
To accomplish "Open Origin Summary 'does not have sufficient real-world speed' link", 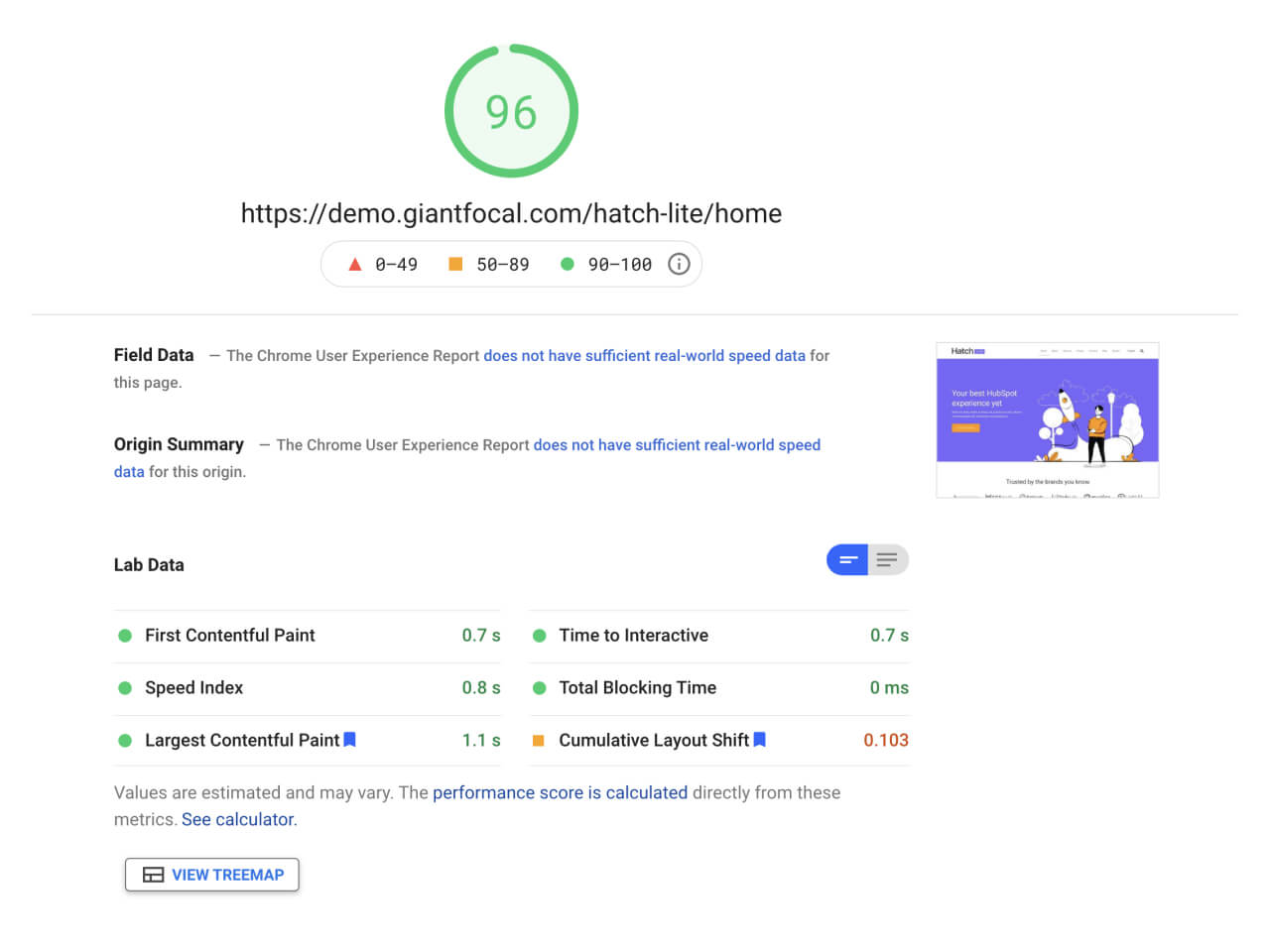I will 677,444.
